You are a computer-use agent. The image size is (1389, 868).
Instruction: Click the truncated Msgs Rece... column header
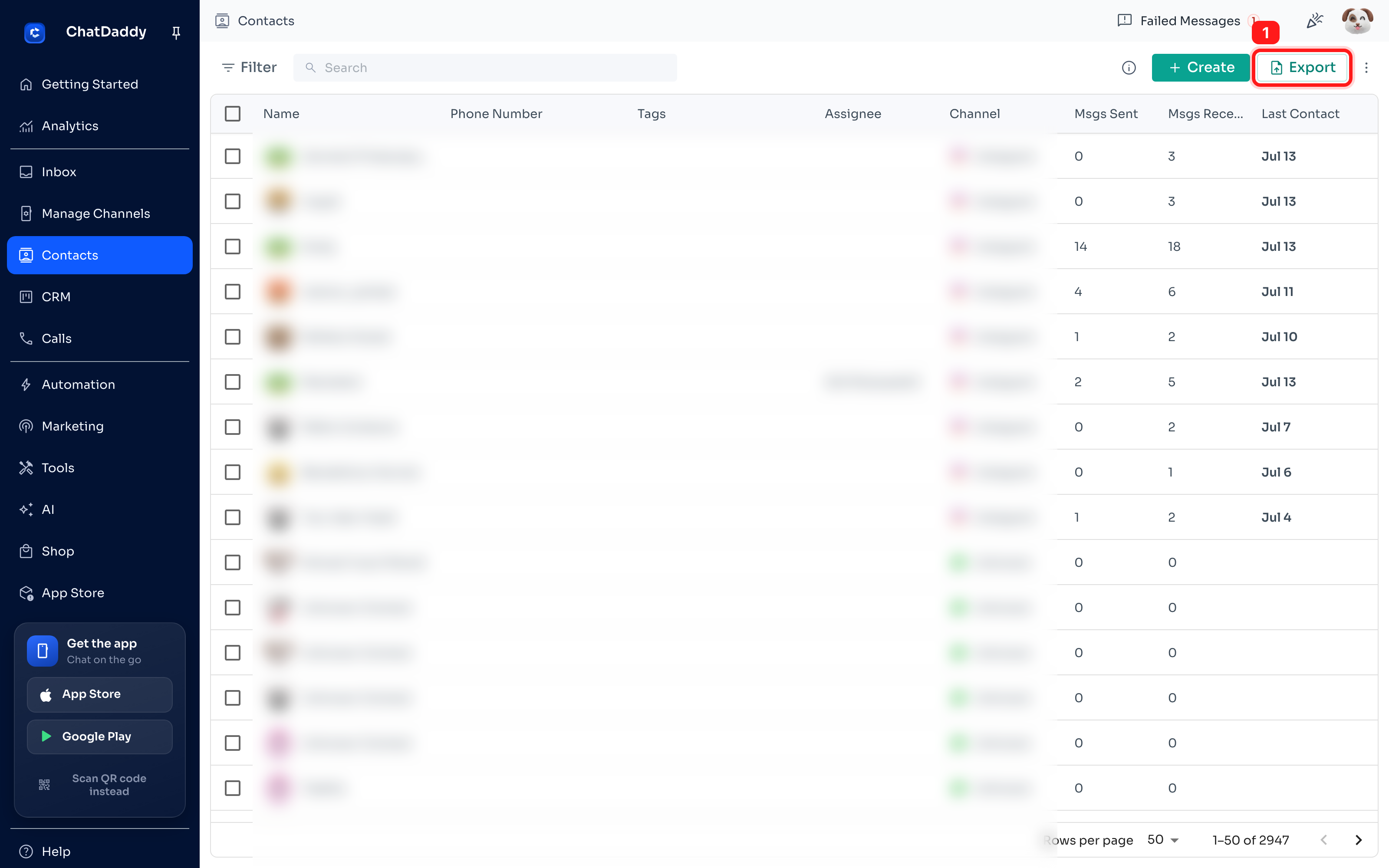(1205, 114)
